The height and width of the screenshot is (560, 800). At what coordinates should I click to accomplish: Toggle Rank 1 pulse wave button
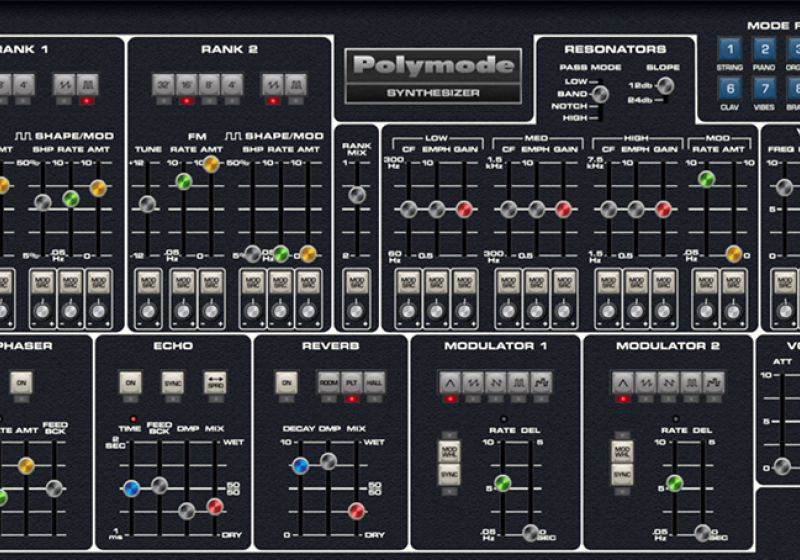click(87, 85)
